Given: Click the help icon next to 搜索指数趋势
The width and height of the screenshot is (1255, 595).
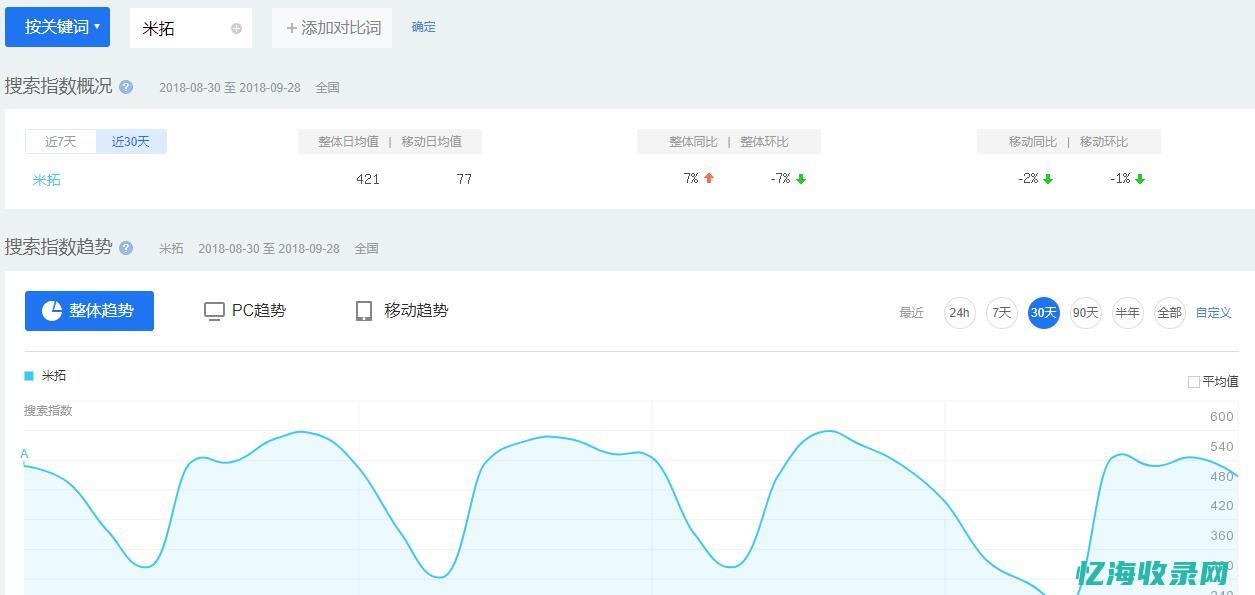Looking at the screenshot, I should 125,248.
